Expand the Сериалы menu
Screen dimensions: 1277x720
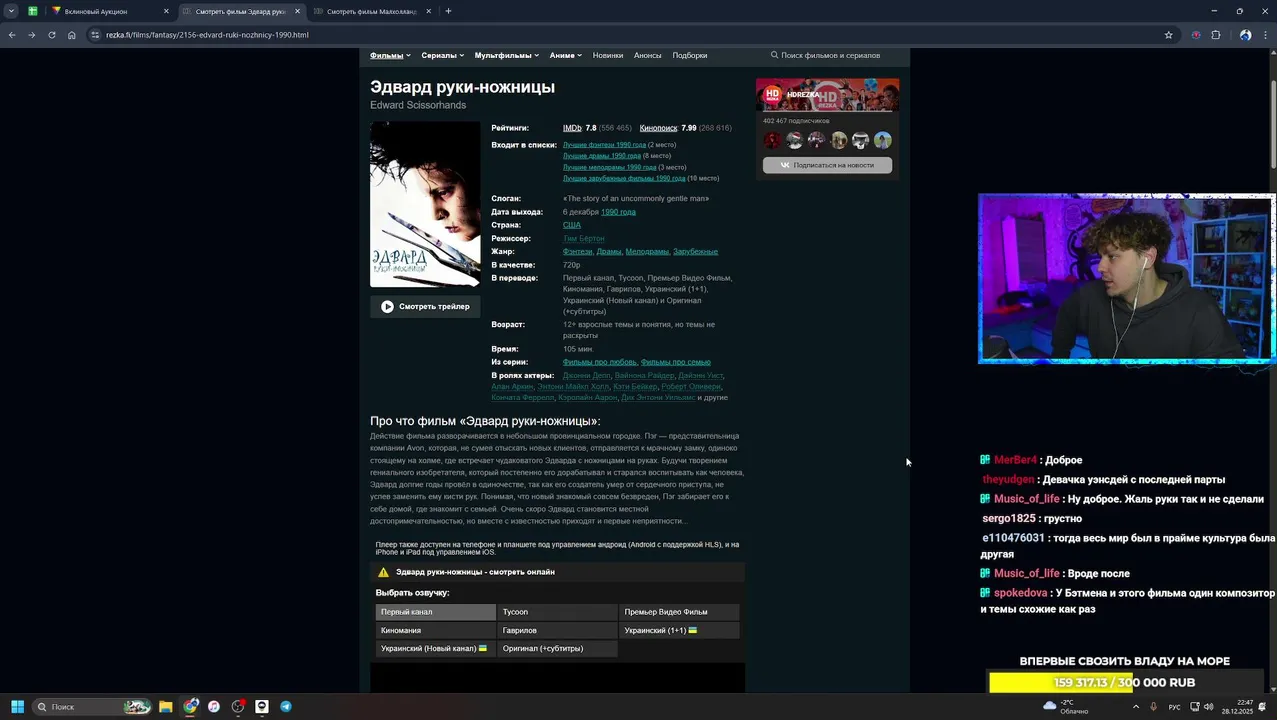(x=442, y=55)
